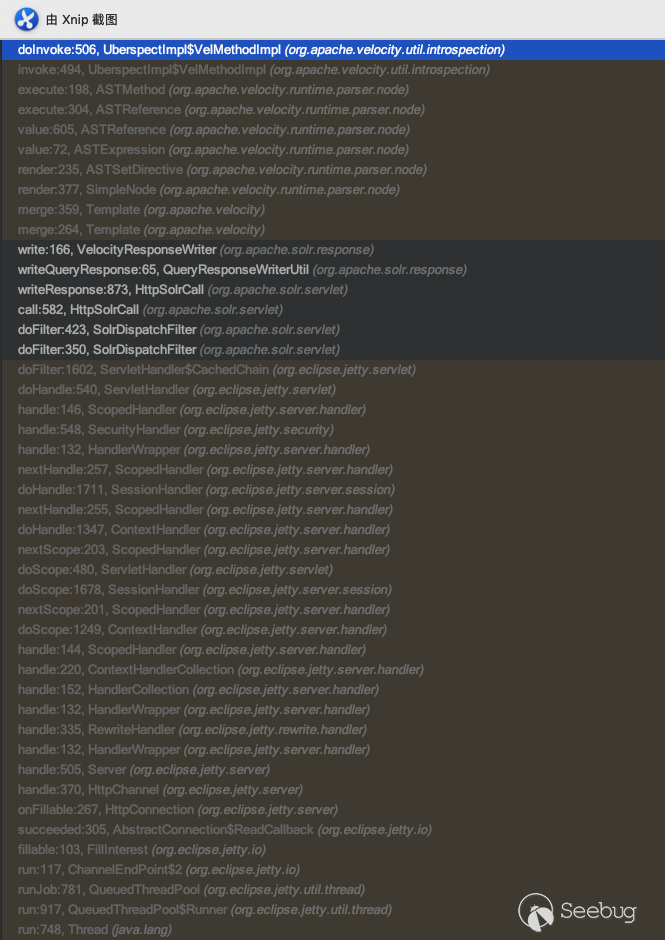
Task: Select handle:505 Server stack frame
Action: [x=143, y=770]
